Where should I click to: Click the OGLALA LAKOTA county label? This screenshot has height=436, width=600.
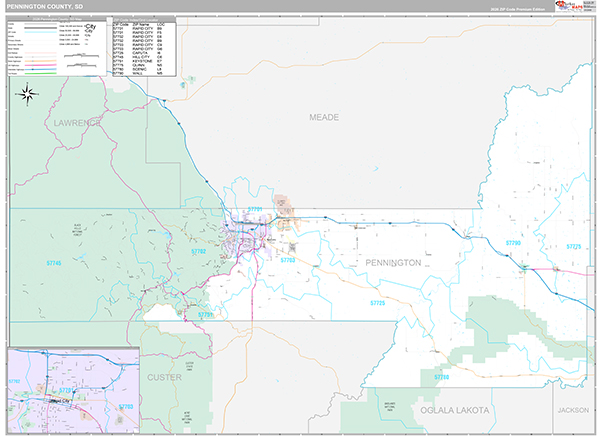[443, 411]
